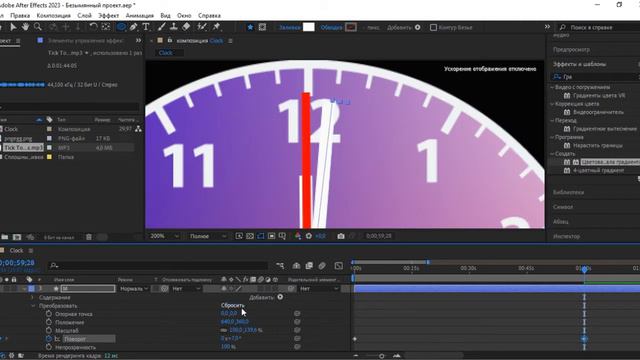This screenshot has height=360, width=640.
Task: Open the Анимация menu
Action: point(140,16)
